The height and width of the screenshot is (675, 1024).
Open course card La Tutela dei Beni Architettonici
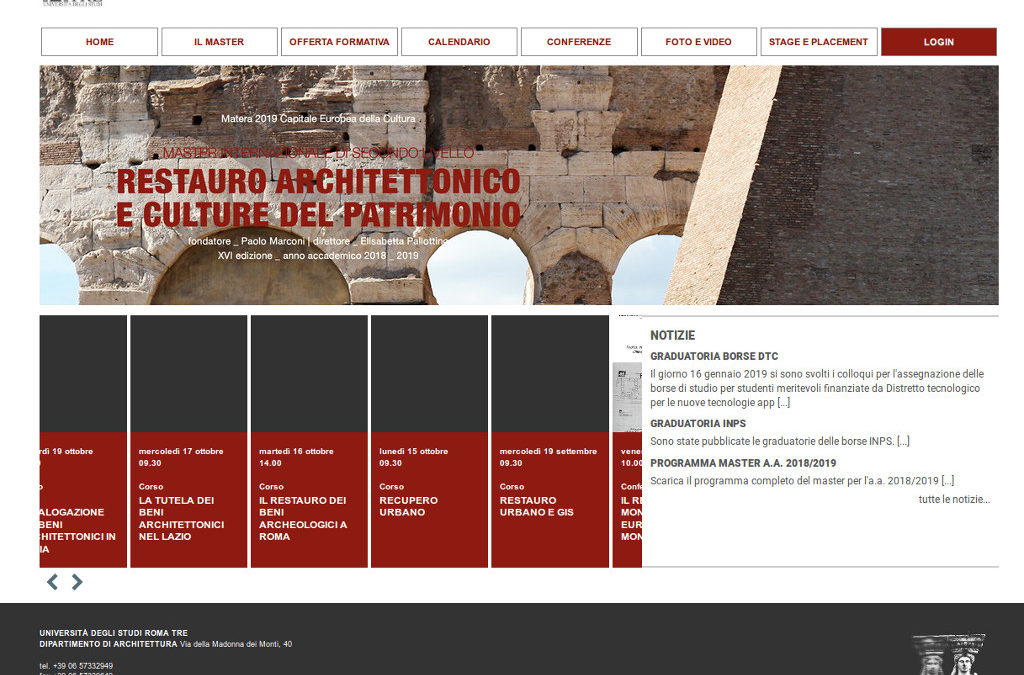(189, 441)
